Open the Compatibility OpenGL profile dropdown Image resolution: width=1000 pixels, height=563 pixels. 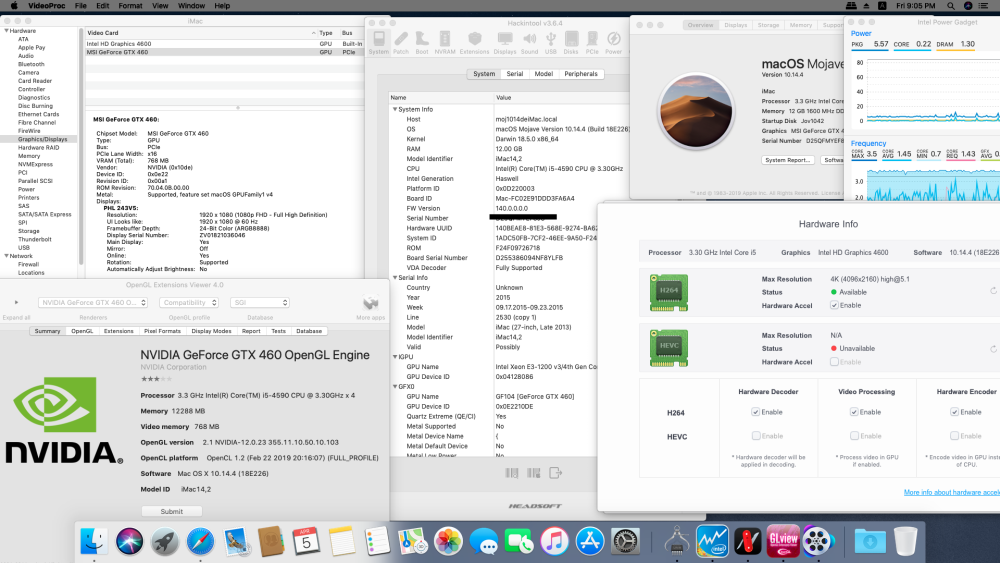click(x=189, y=303)
